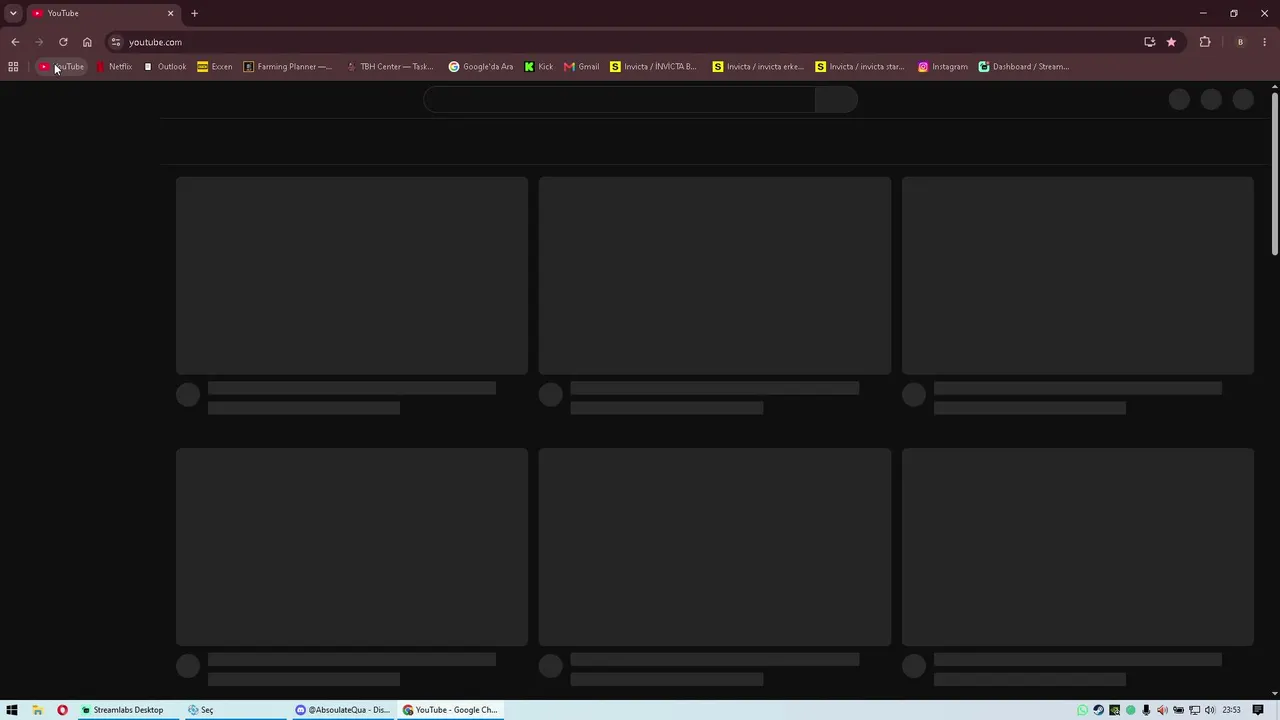The height and width of the screenshot is (720, 1280).
Task: Open File Explorer from the taskbar
Action: point(37,710)
